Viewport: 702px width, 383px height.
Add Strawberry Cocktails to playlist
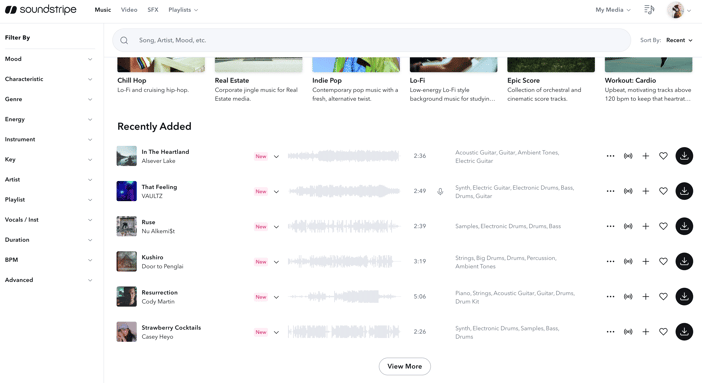(646, 331)
